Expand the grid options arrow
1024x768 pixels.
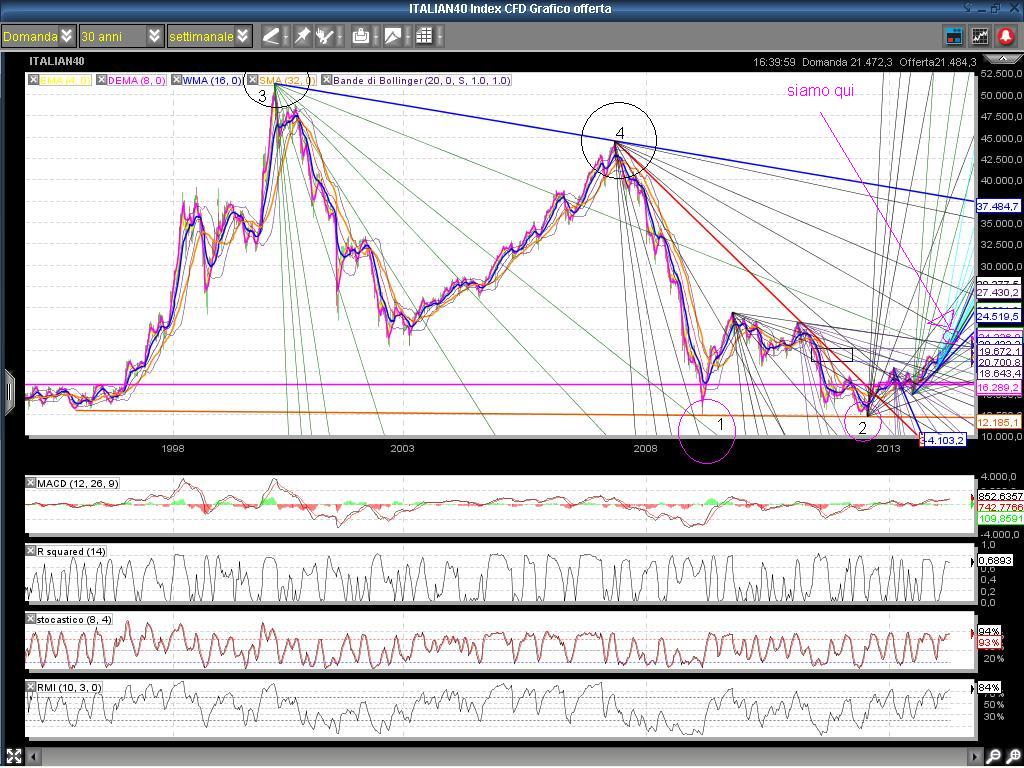point(440,37)
